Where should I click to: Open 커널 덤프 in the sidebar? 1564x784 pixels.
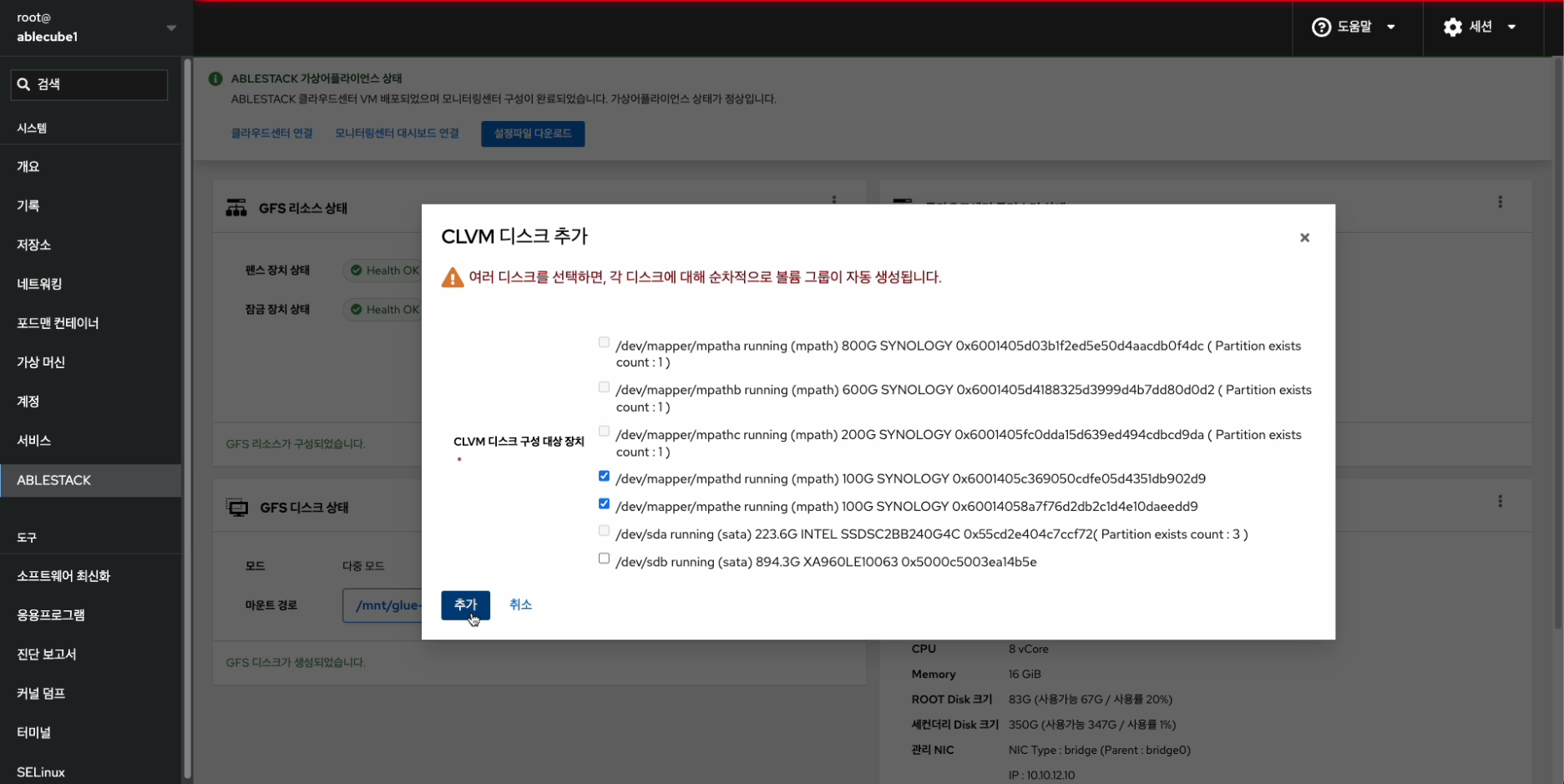click(90, 694)
